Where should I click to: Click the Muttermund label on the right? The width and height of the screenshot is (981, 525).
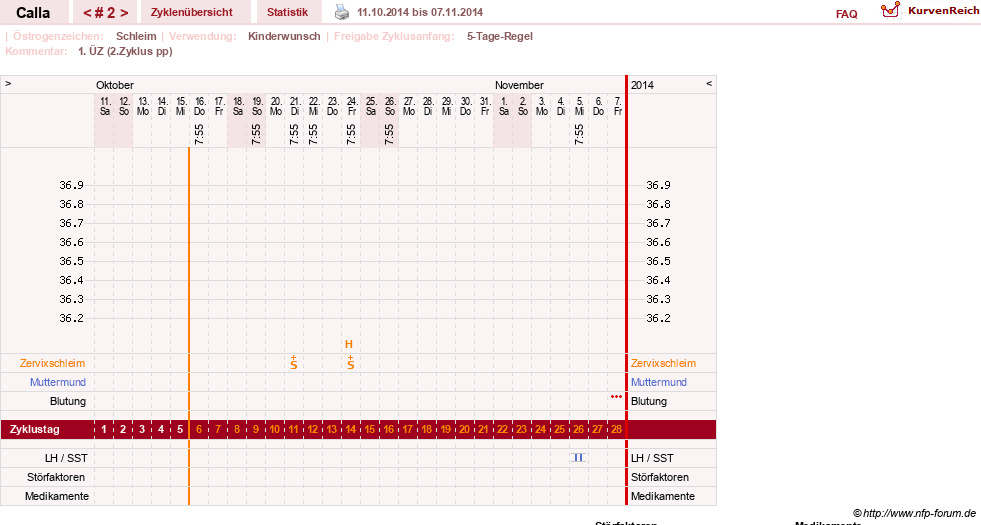[659, 382]
